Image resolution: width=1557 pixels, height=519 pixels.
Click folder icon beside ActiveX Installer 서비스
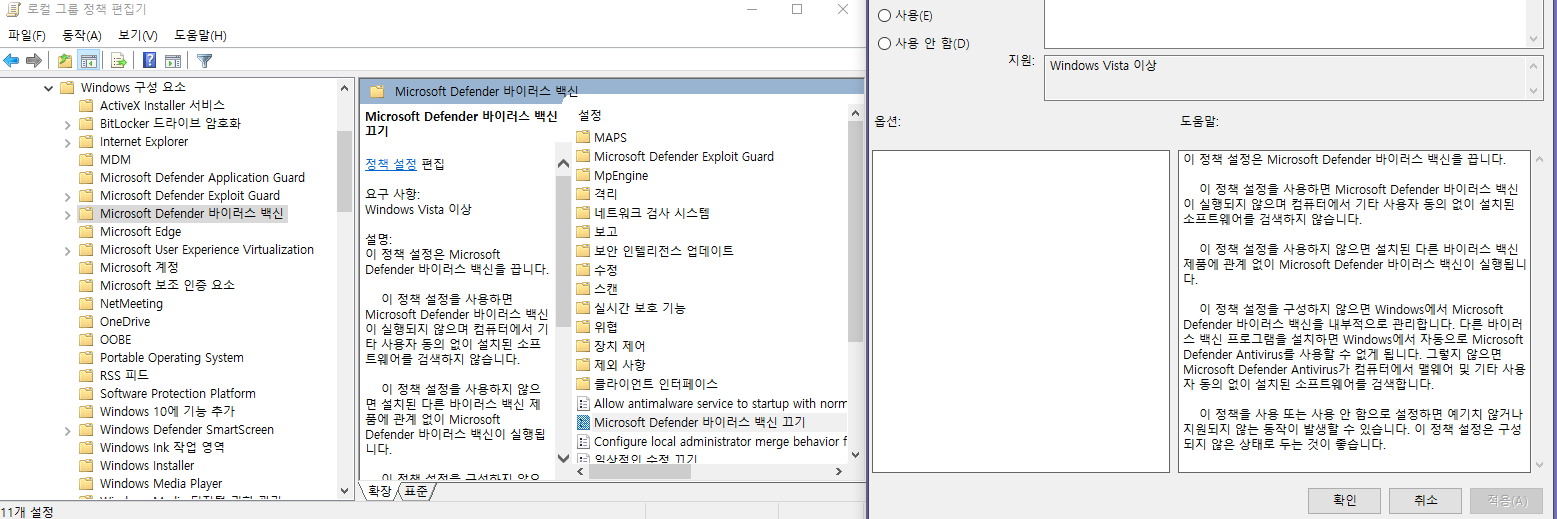[x=86, y=105]
